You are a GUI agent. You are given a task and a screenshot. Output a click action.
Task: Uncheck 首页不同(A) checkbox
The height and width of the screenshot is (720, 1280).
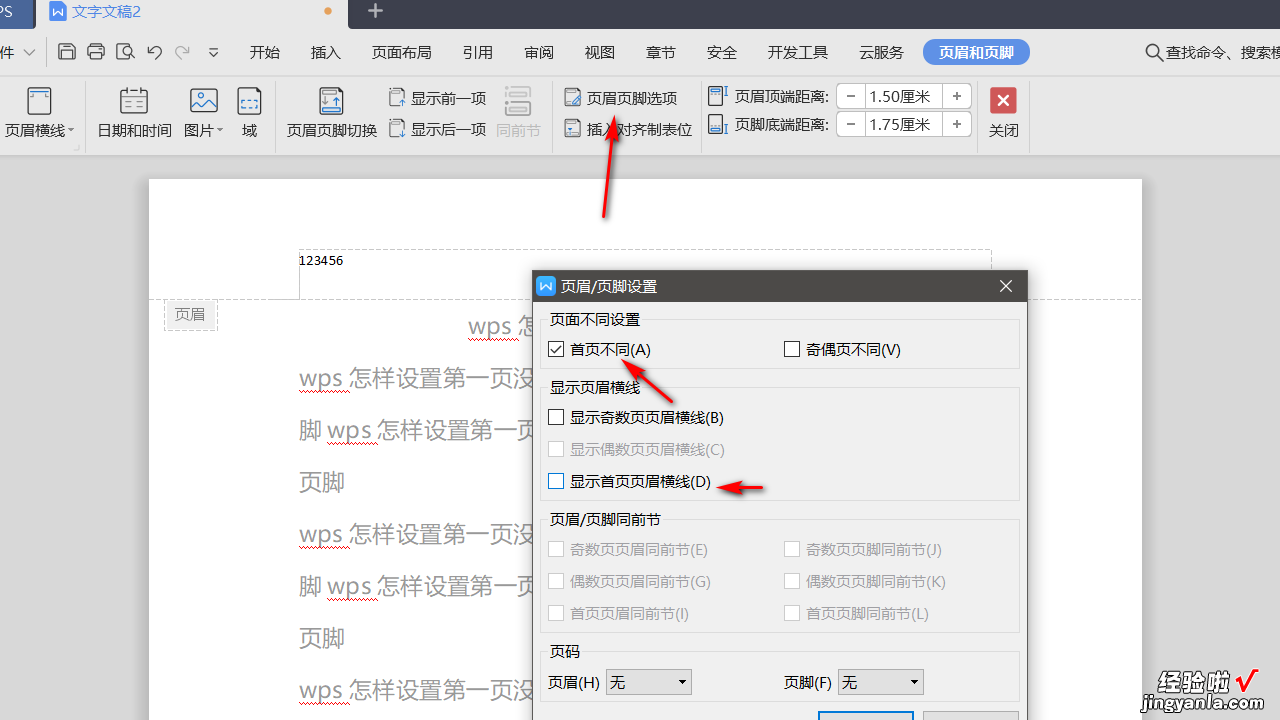tap(557, 349)
